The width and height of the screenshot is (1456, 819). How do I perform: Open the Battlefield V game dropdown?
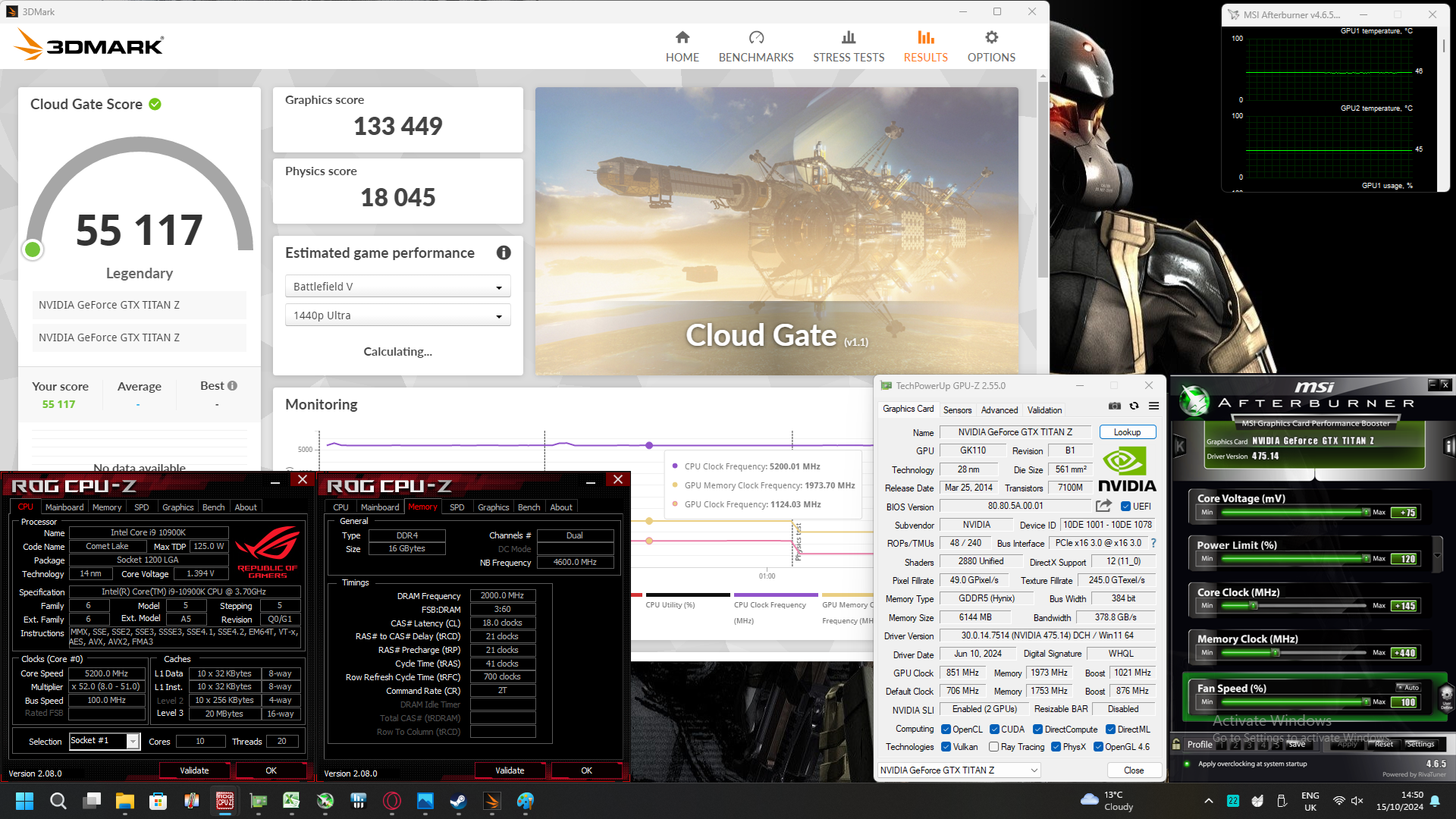[397, 287]
